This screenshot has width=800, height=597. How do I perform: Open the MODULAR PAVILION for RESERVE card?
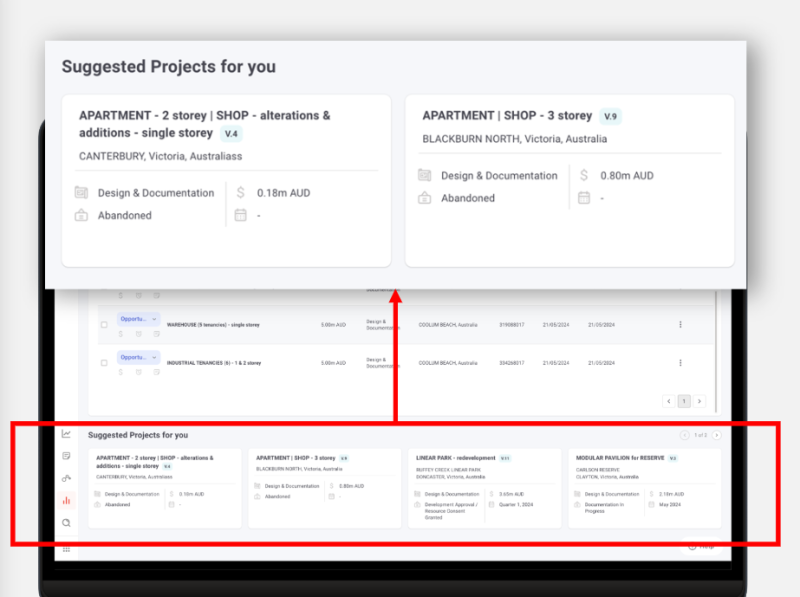coord(644,487)
